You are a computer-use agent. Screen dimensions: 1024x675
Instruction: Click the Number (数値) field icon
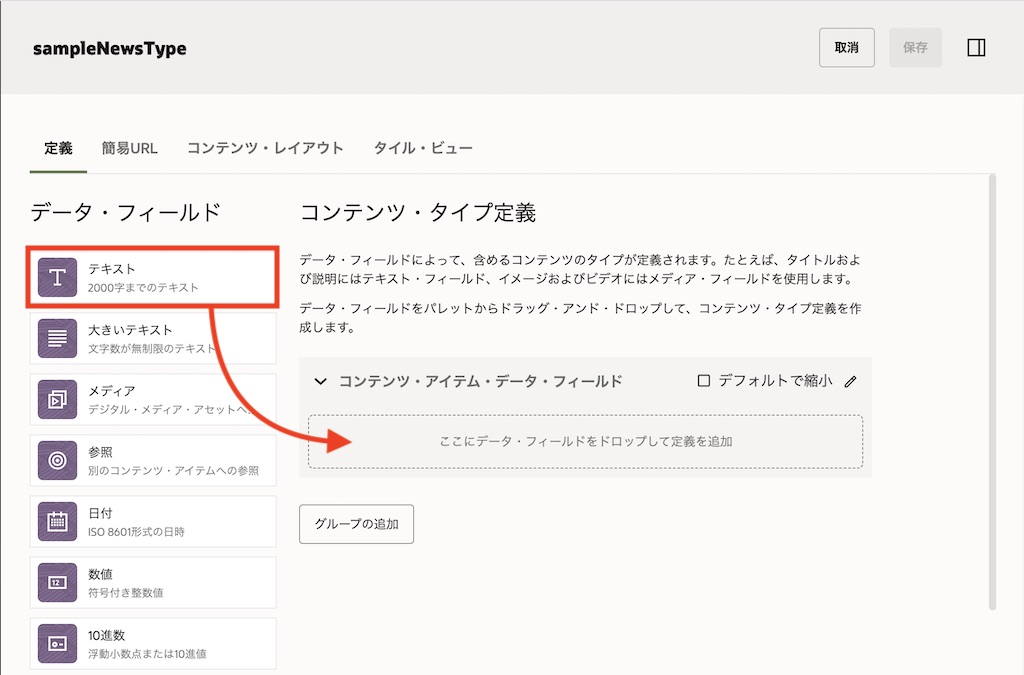point(58,582)
